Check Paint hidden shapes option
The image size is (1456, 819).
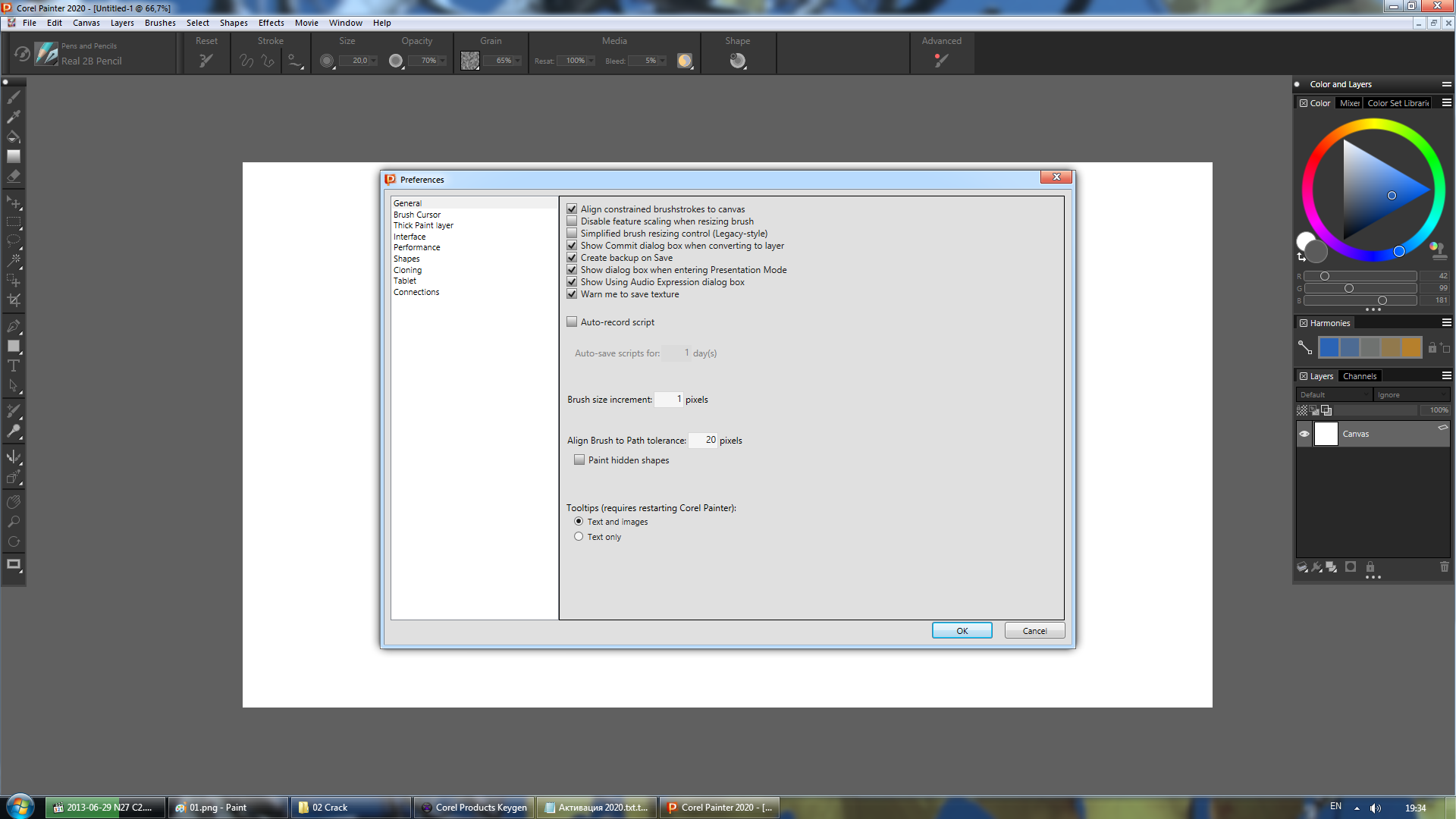[579, 460]
